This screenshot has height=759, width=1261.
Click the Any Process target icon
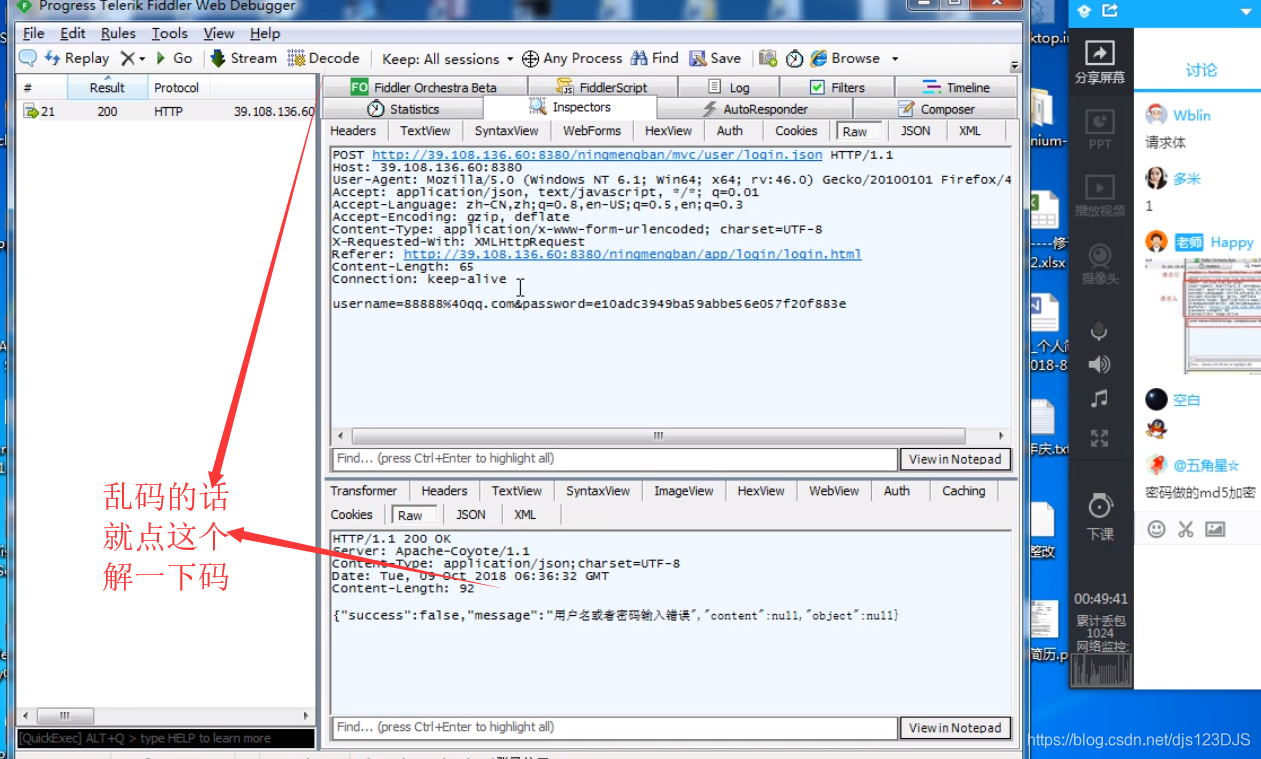[531, 59]
